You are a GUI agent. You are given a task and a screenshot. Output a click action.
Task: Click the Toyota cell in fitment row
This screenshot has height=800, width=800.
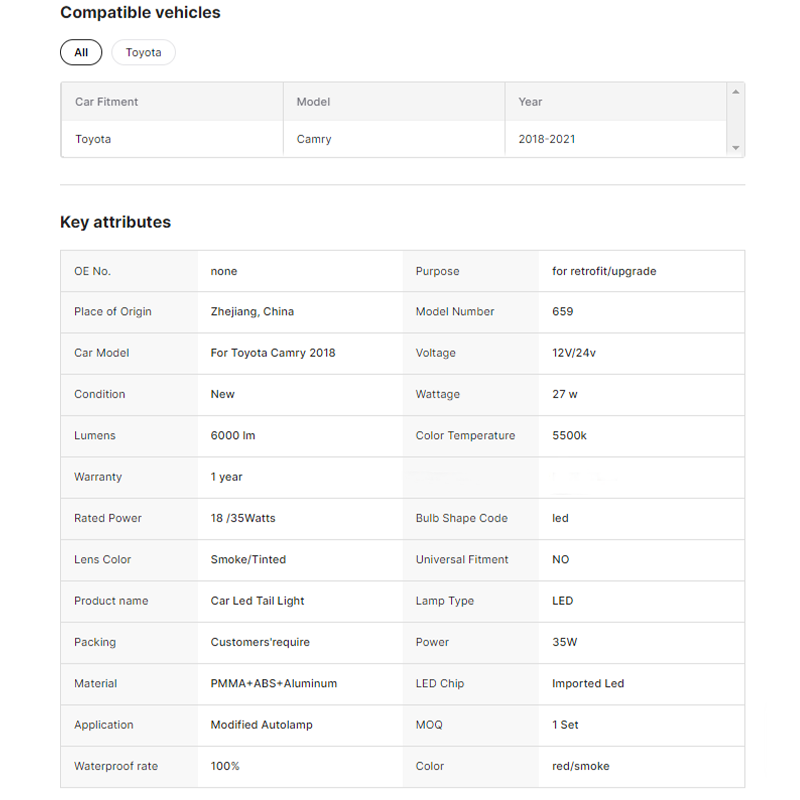coord(93,139)
